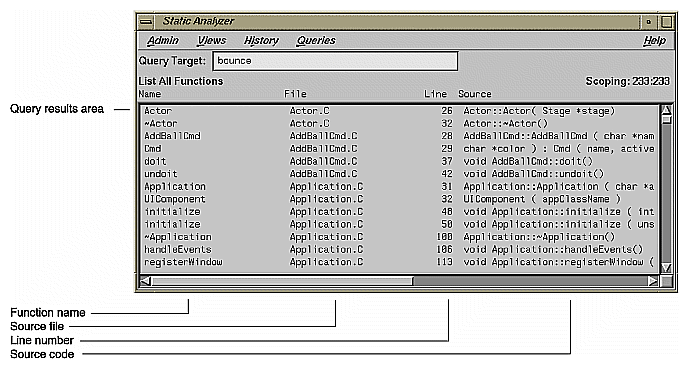Viewport: 689px width, 369px height.
Task: Select the Application function name
Action: [175, 187]
